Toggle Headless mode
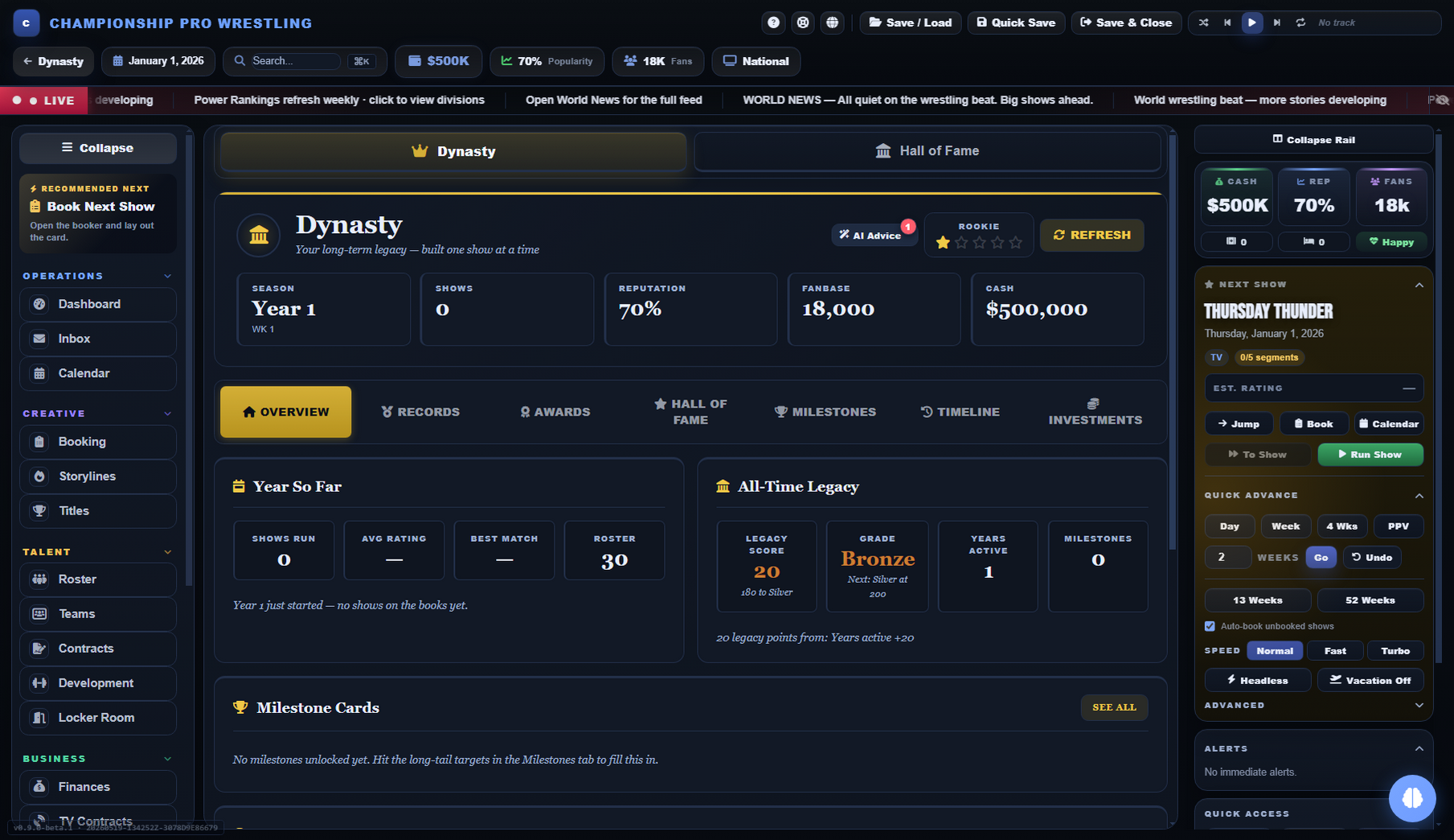Image resolution: width=1454 pixels, height=840 pixels. 1258,680
